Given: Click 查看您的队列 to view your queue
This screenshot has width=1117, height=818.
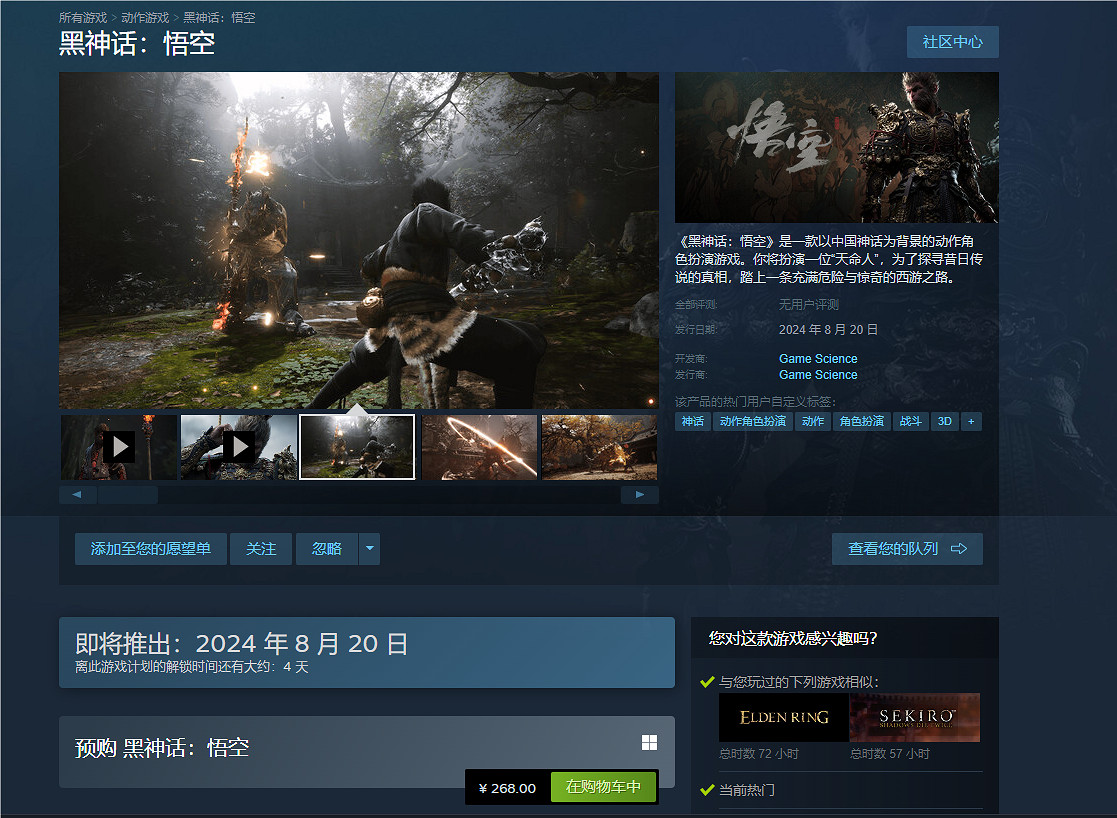Looking at the screenshot, I should (906, 548).
